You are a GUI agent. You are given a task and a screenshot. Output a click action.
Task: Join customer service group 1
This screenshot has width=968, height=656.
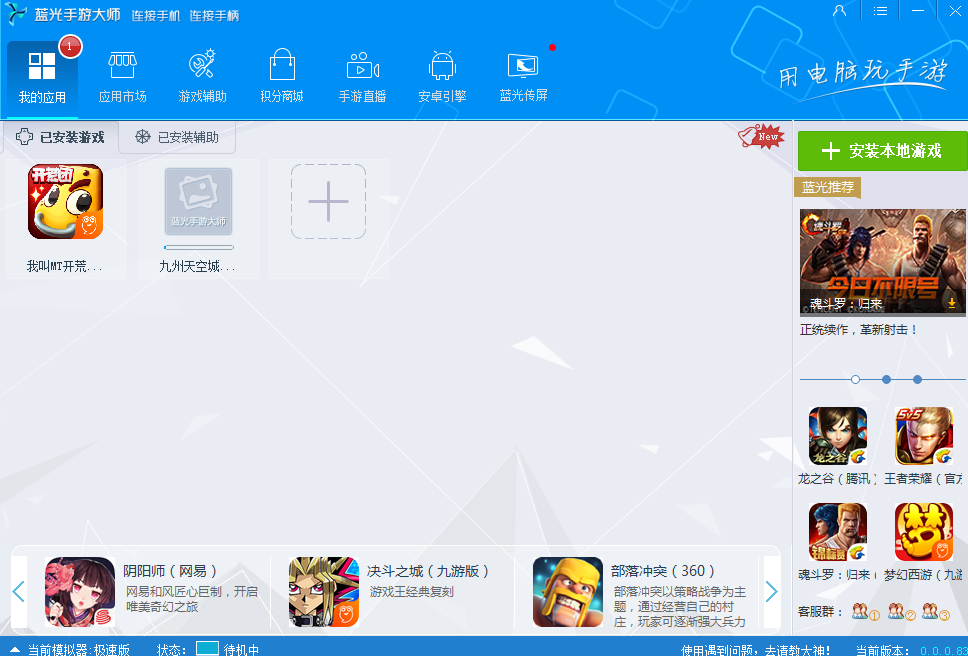tap(865, 612)
